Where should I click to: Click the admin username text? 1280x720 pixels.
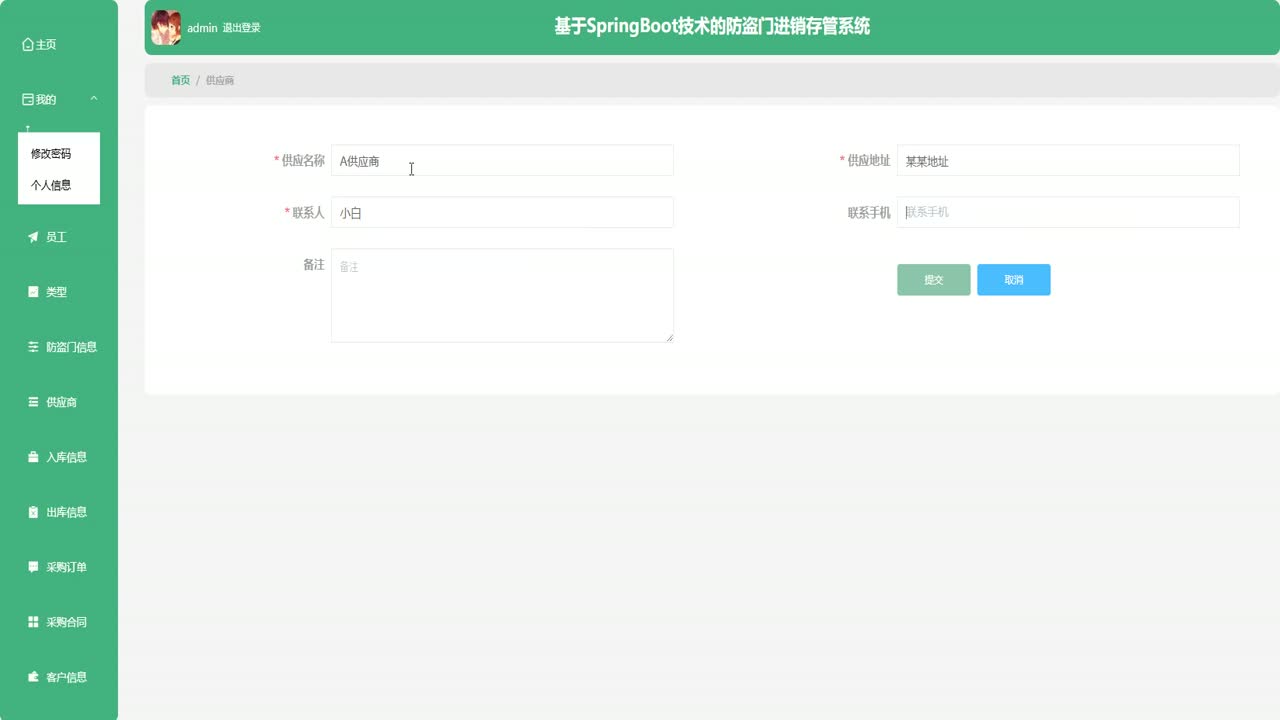pyautogui.click(x=202, y=28)
